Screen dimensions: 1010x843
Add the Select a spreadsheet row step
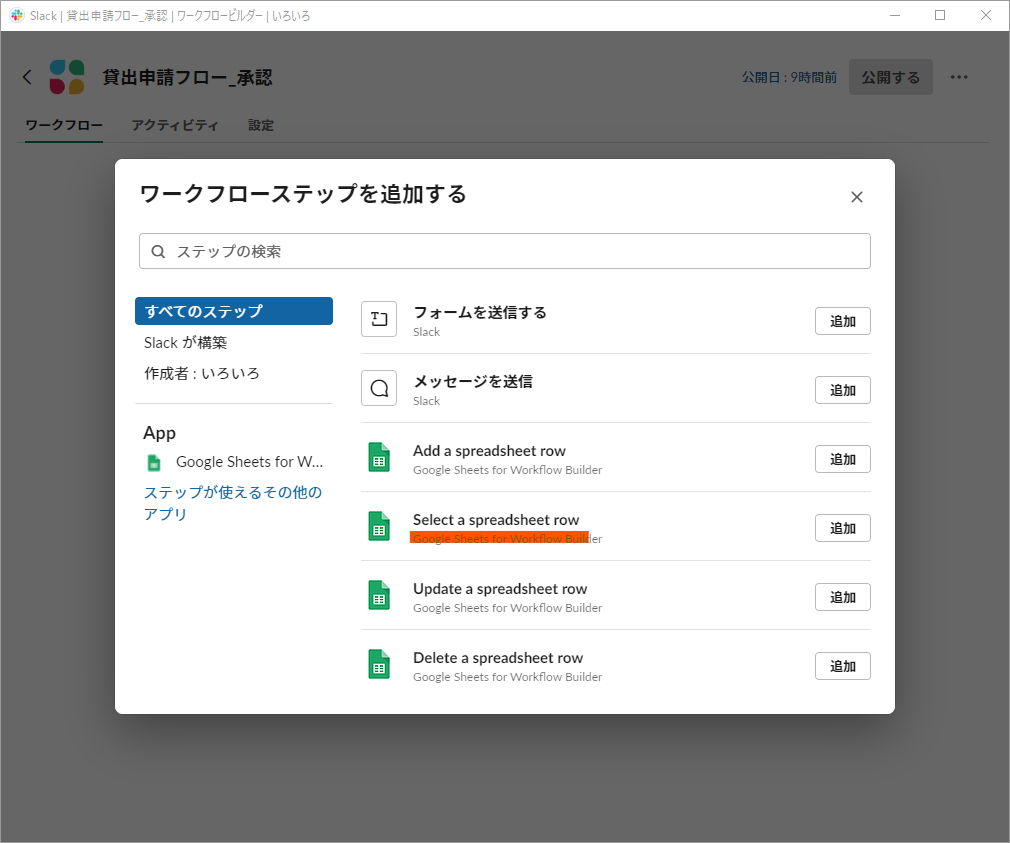pos(843,528)
